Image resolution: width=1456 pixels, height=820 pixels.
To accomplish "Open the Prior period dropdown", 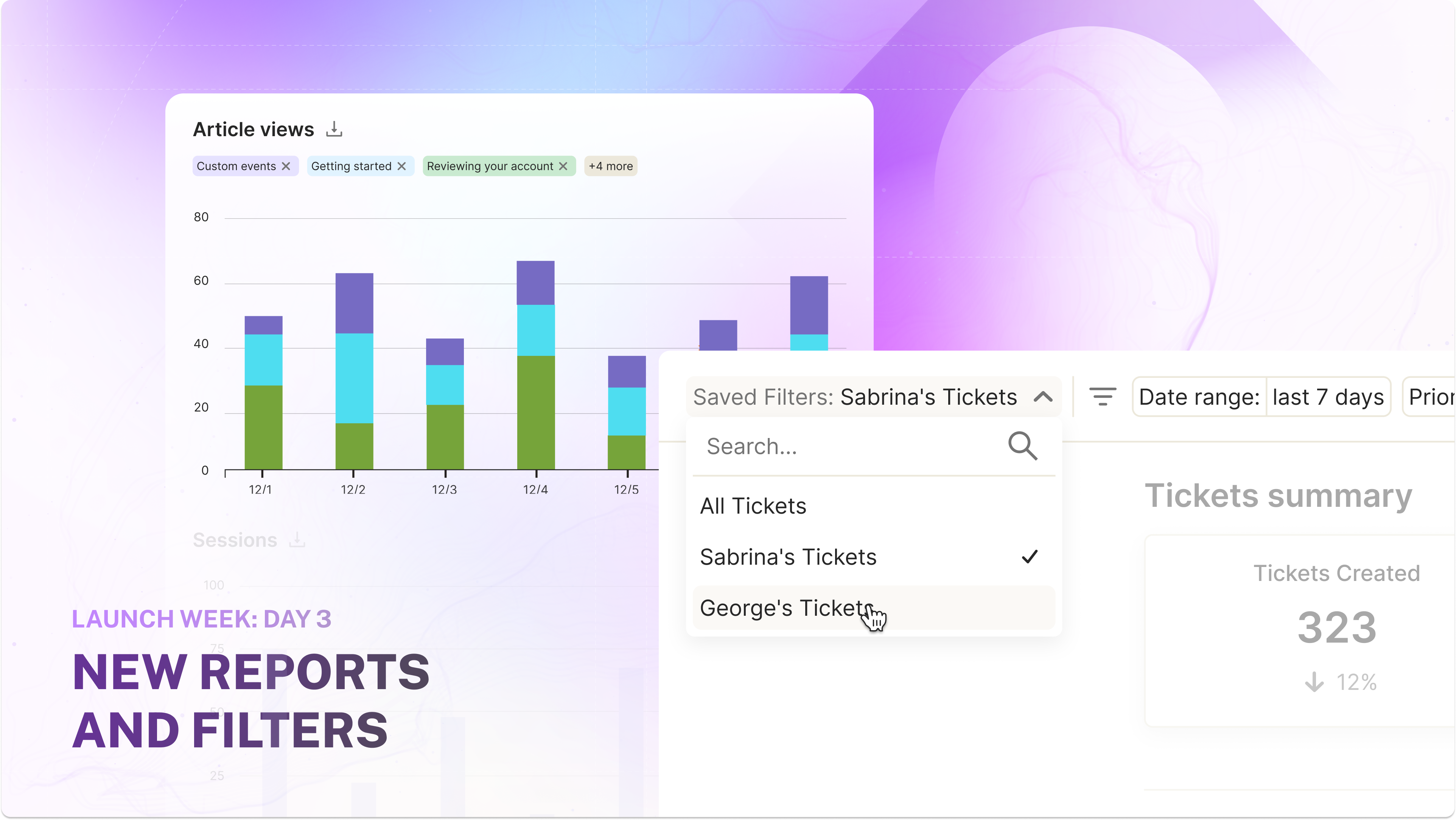I will tap(1430, 397).
